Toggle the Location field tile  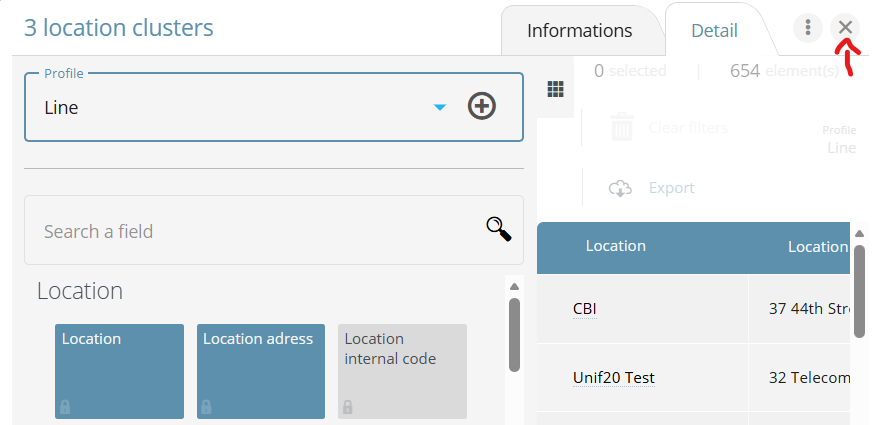(119, 370)
